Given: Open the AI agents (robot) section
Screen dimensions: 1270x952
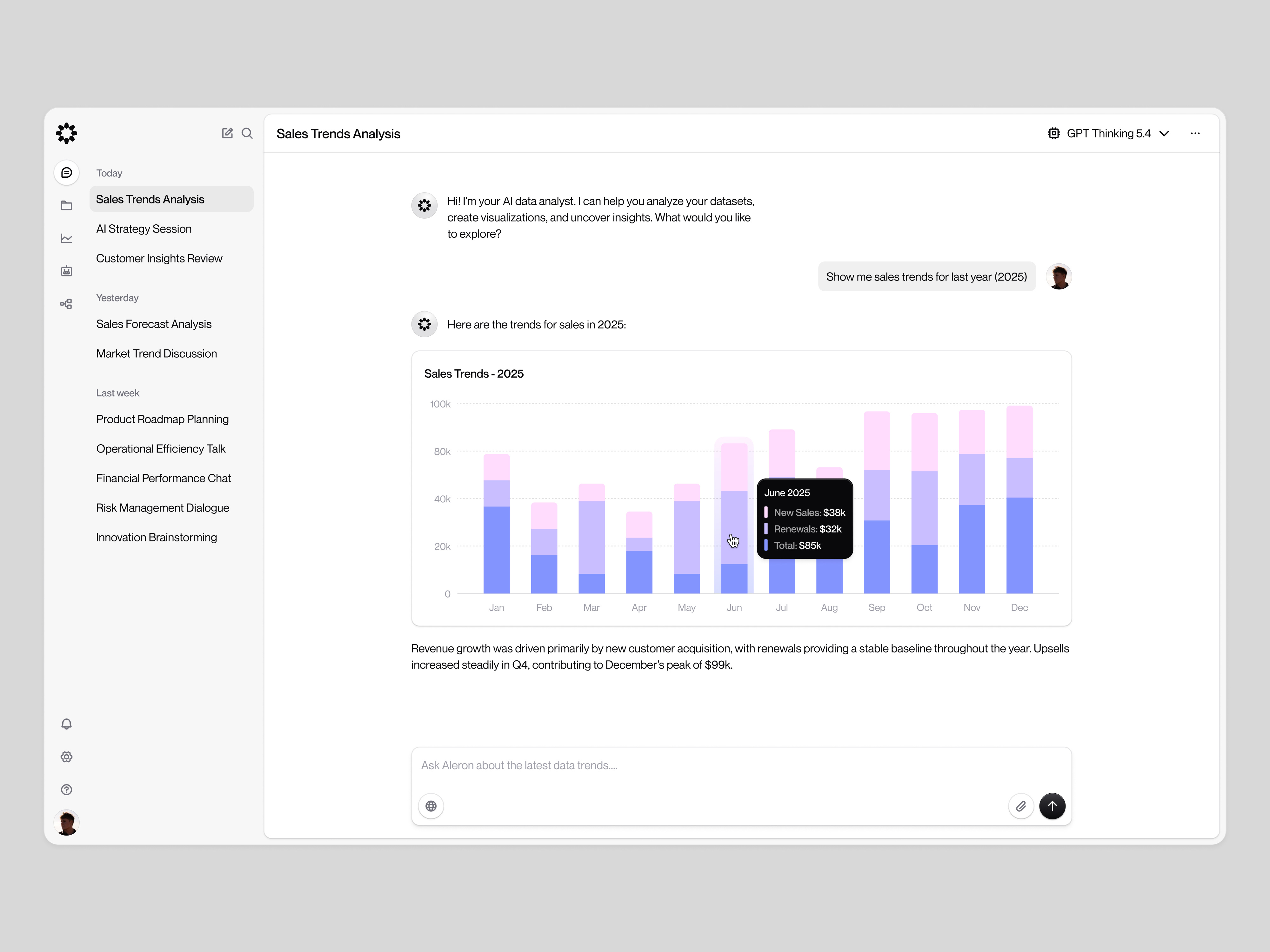Looking at the screenshot, I should coord(67,270).
